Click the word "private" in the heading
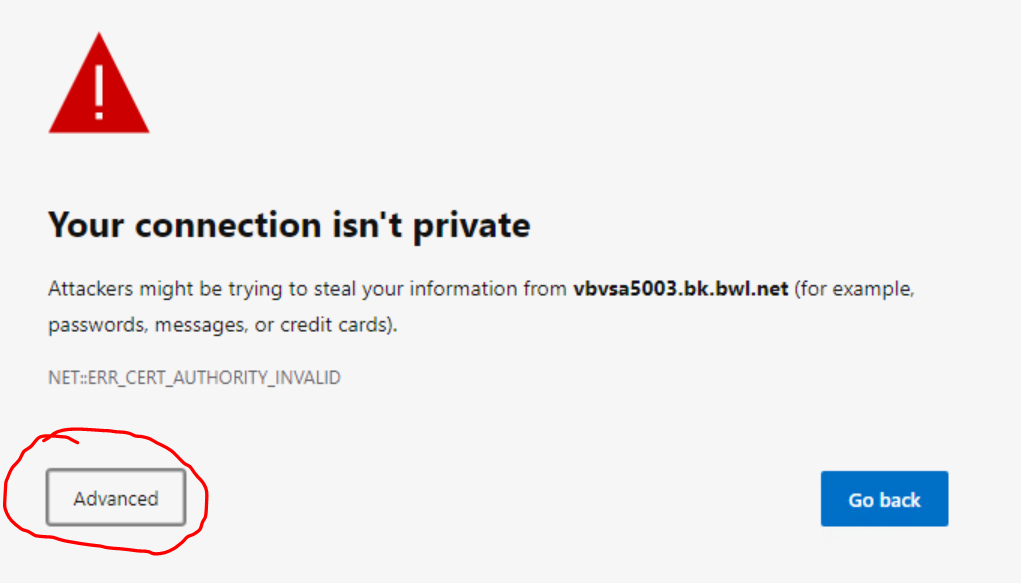The width and height of the screenshot is (1021, 583). click(471, 227)
